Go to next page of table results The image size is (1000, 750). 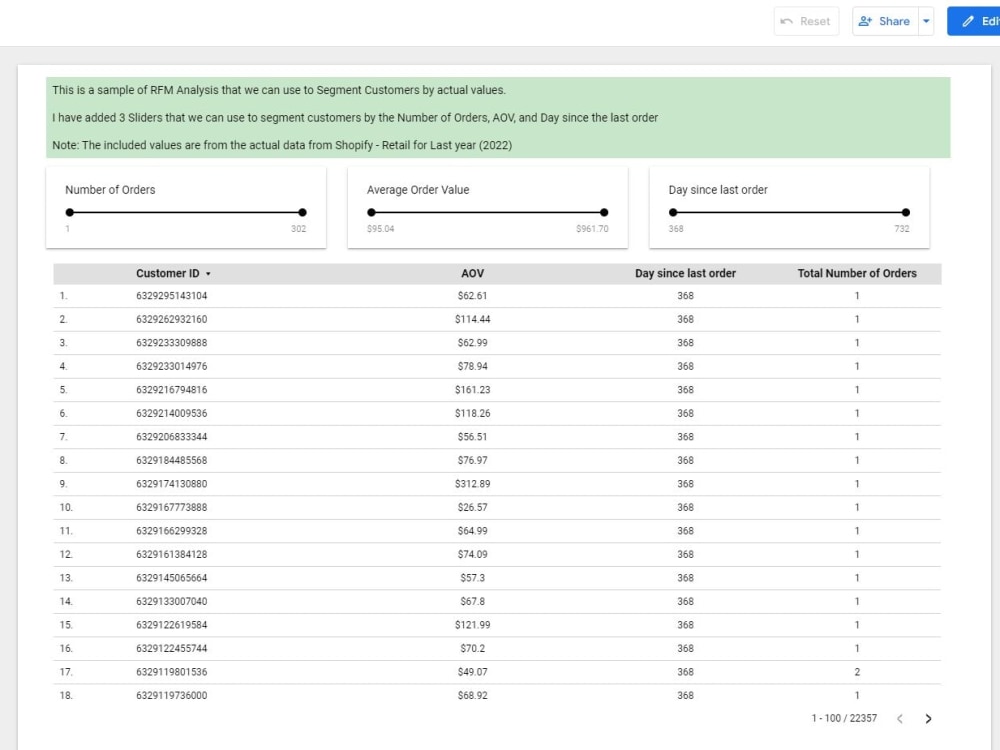(928, 719)
